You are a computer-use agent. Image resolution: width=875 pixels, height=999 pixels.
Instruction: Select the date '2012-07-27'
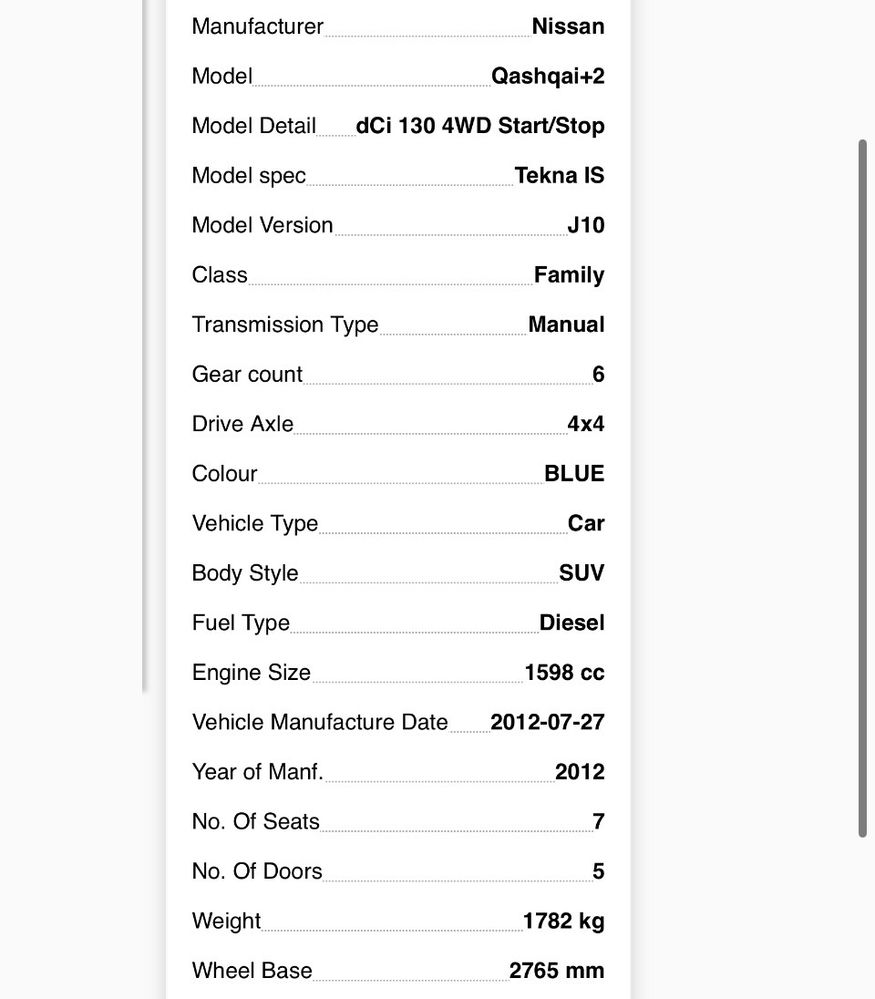coord(547,722)
